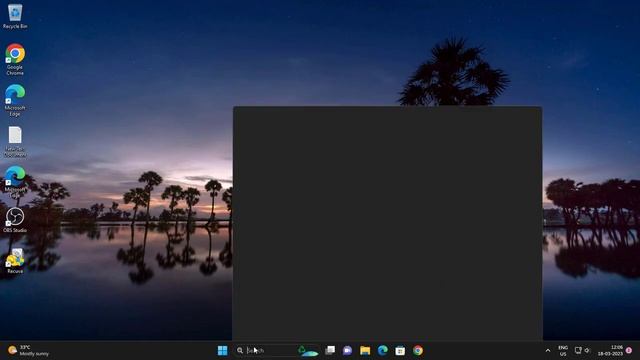This screenshot has width=640, height=360.
Task: Open network settings from the tray icon
Action: click(x=578, y=350)
